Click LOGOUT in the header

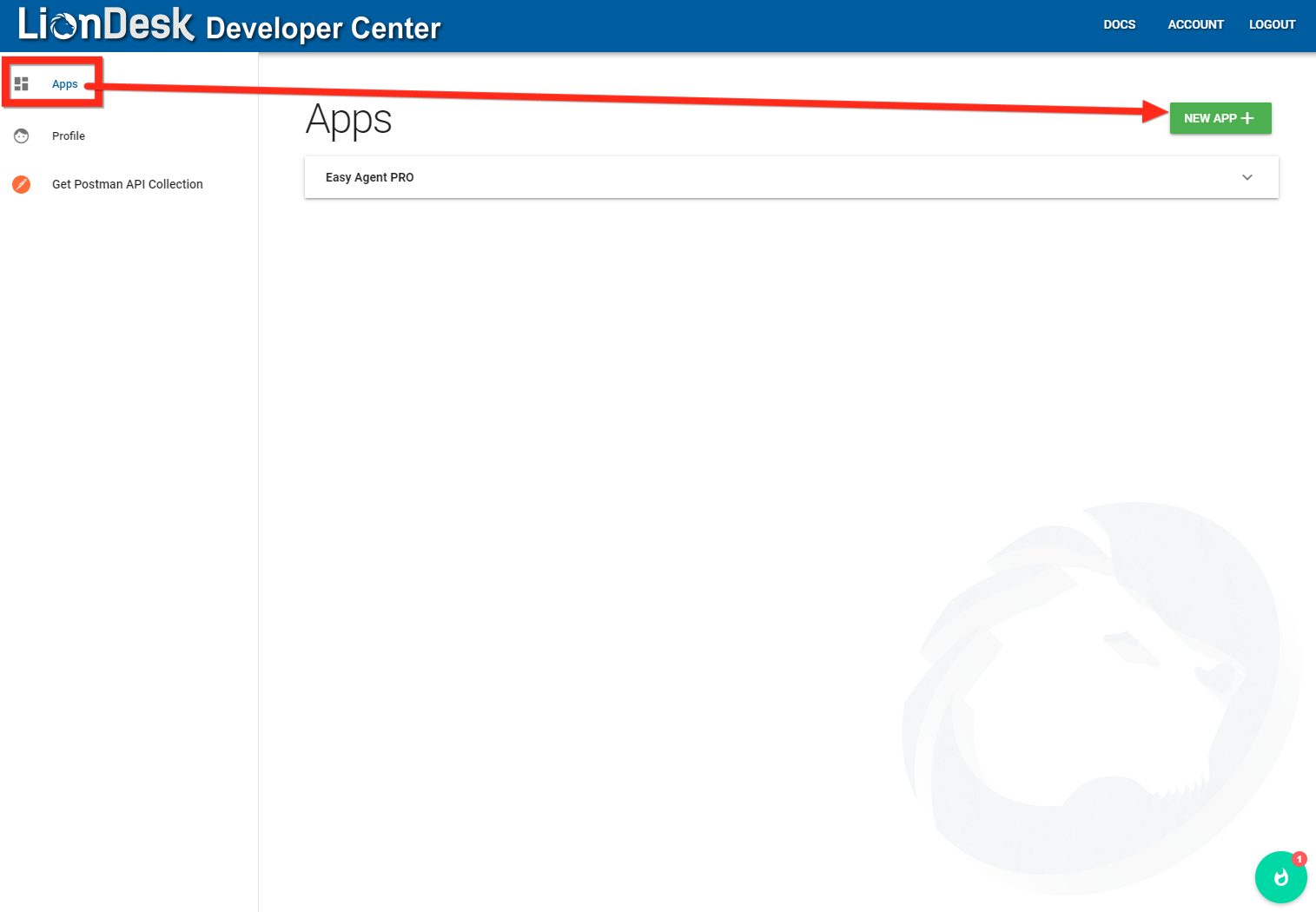(x=1272, y=24)
